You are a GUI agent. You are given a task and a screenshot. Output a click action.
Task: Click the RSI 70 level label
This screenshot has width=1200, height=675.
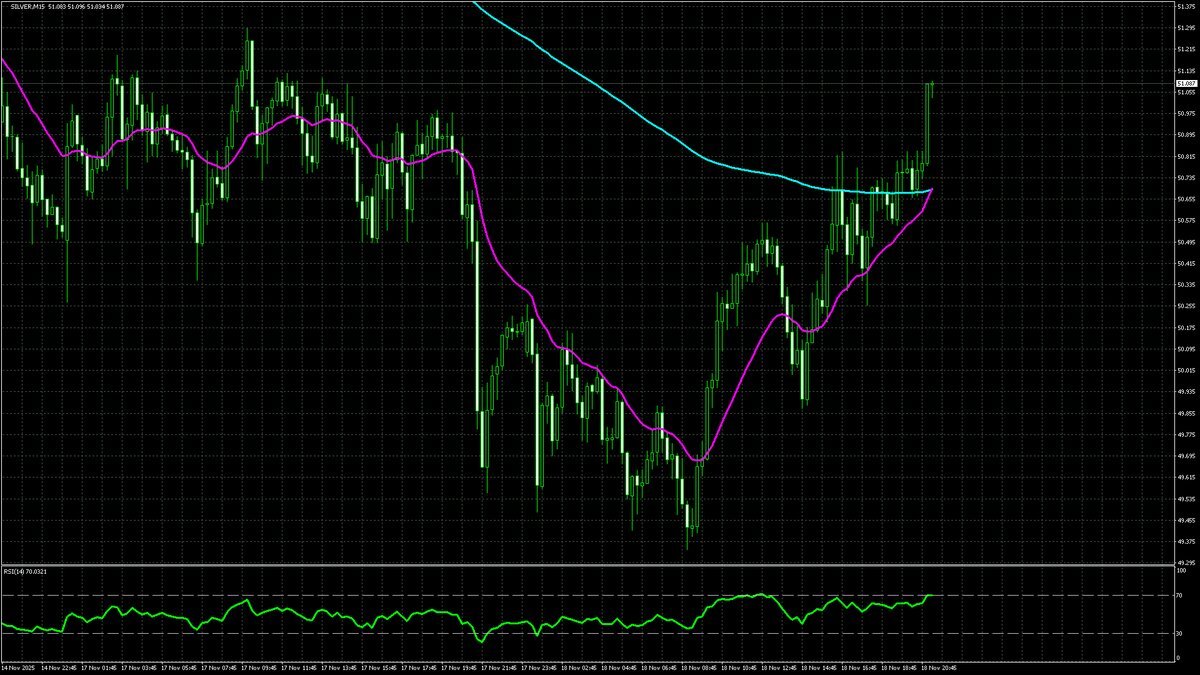1181,596
